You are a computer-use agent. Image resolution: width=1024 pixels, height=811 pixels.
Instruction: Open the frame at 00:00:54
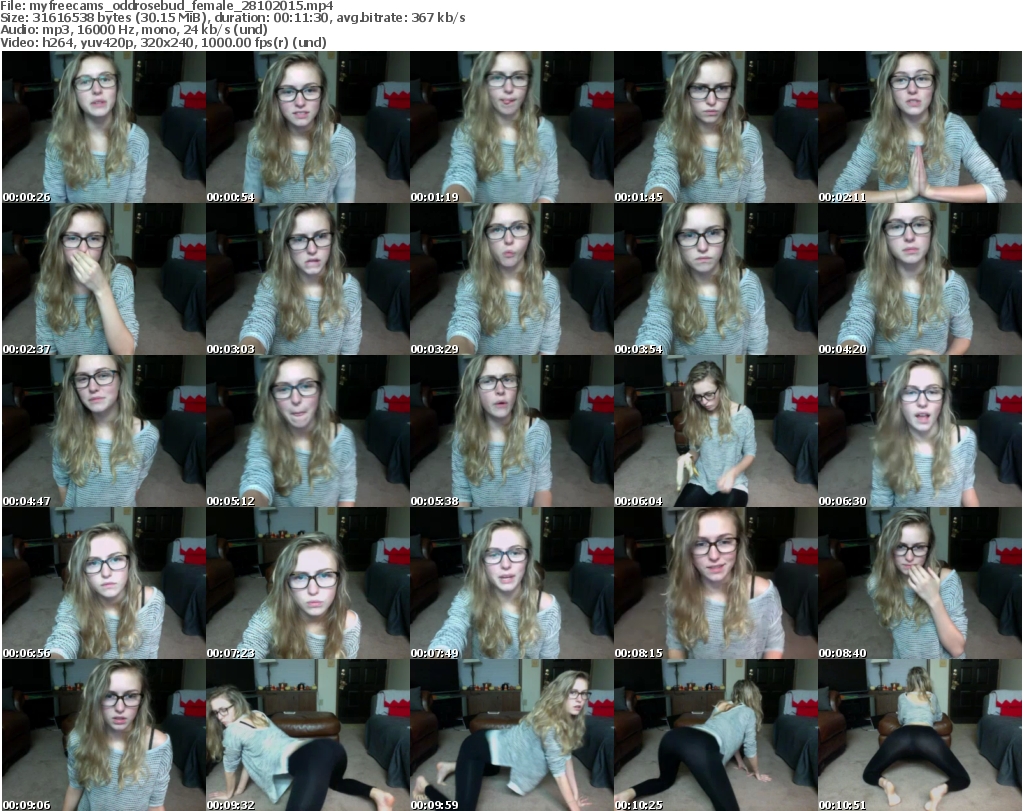coord(308,127)
